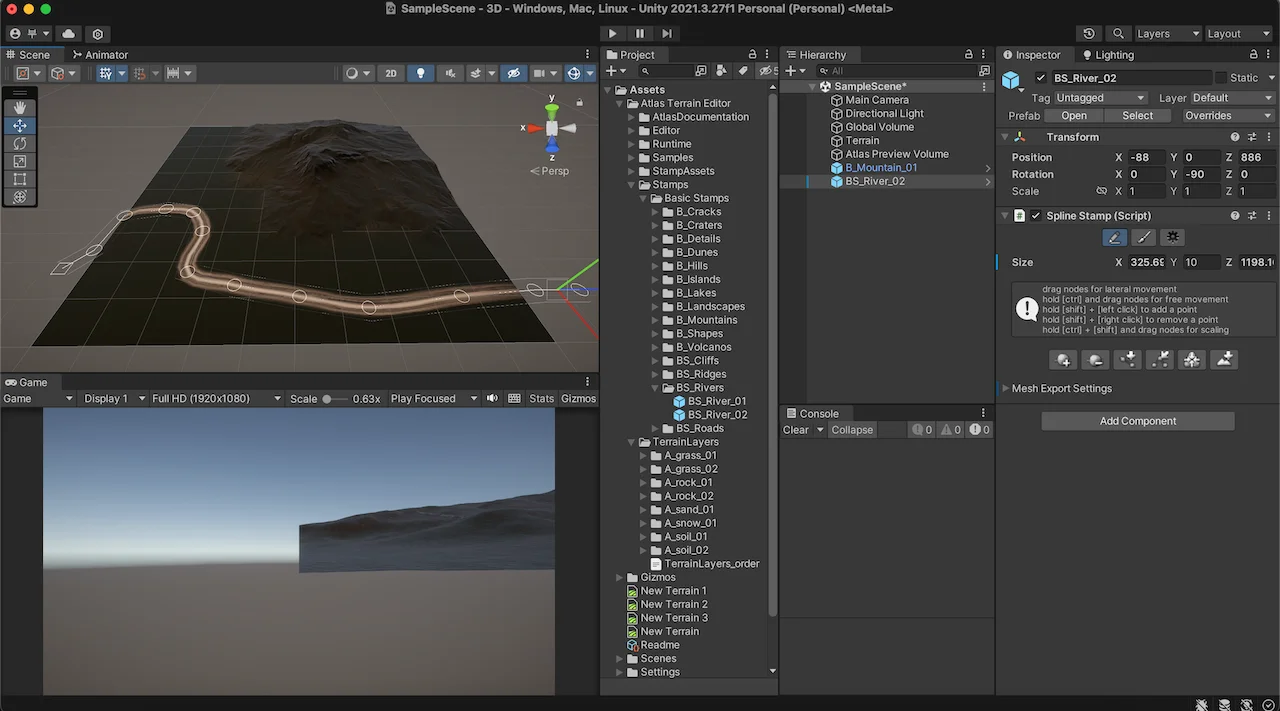Adjust the Game view Scale slider
Viewport: 1280px width, 711px height.
(334, 398)
